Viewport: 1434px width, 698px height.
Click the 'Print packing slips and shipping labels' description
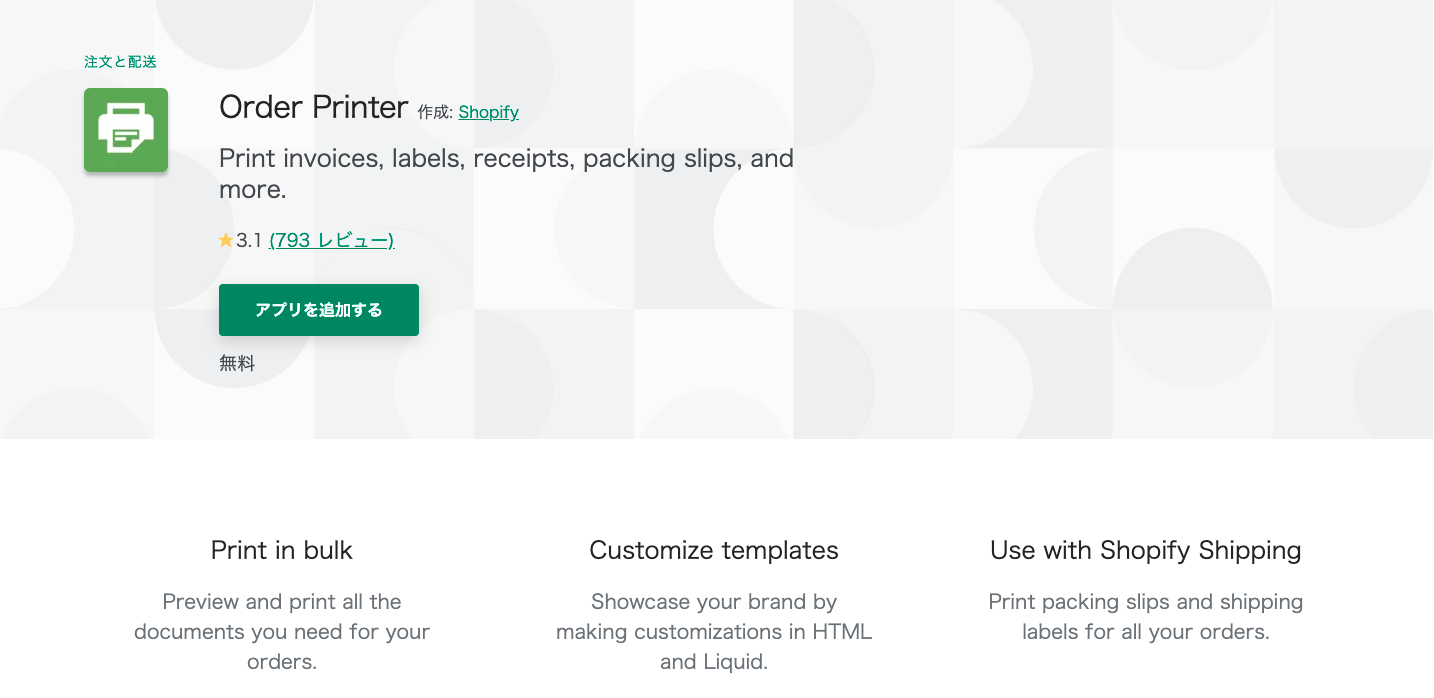pyautogui.click(x=1146, y=617)
